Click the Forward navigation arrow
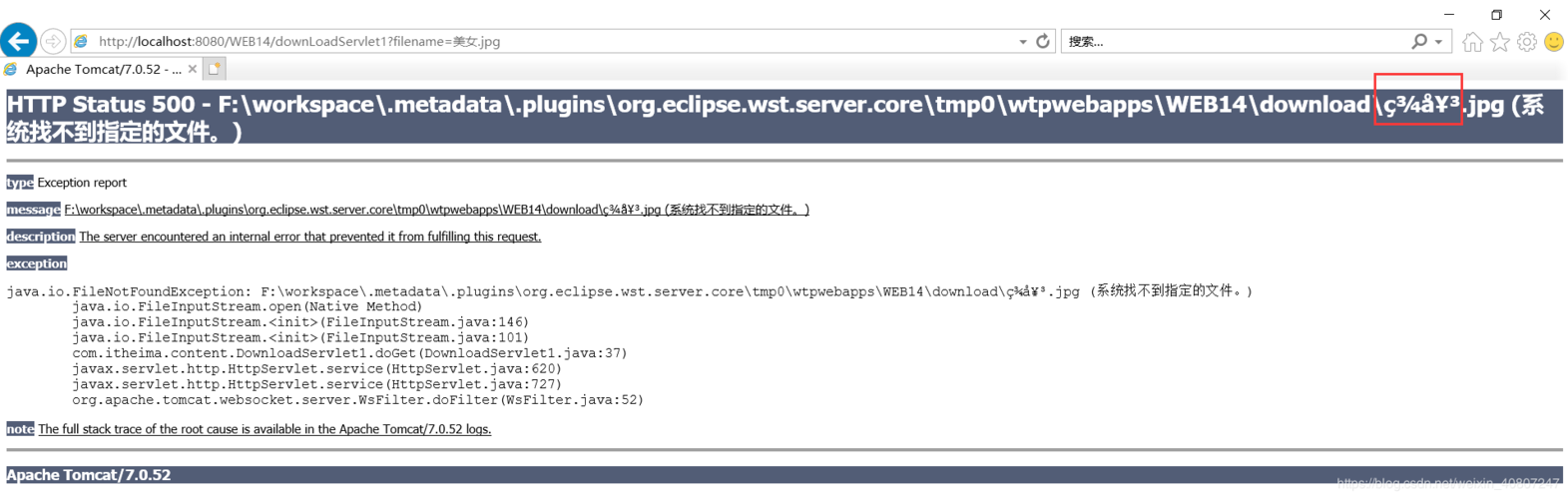 [53, 41]
